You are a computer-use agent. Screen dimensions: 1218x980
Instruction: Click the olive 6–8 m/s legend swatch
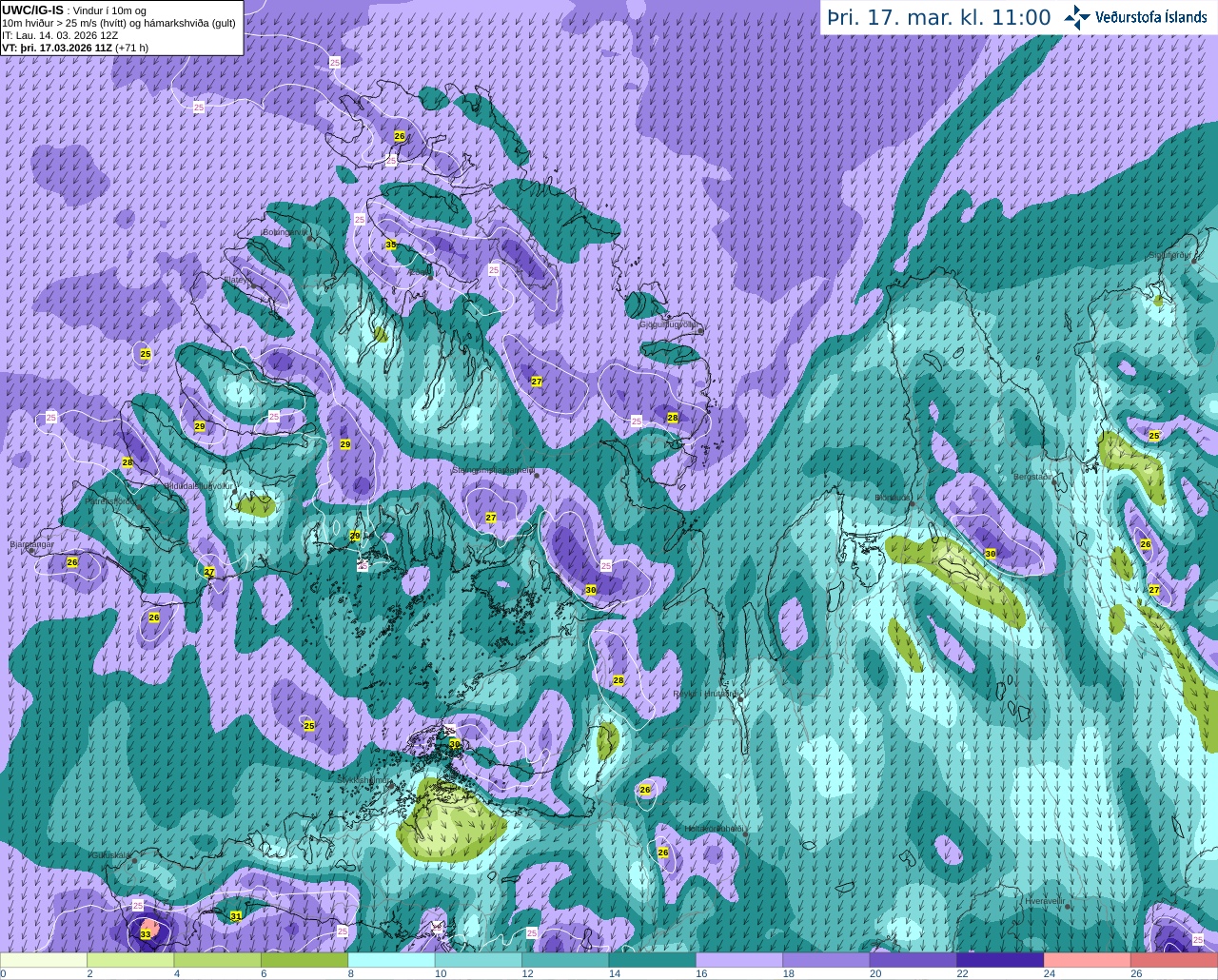(x=304, y=960)
